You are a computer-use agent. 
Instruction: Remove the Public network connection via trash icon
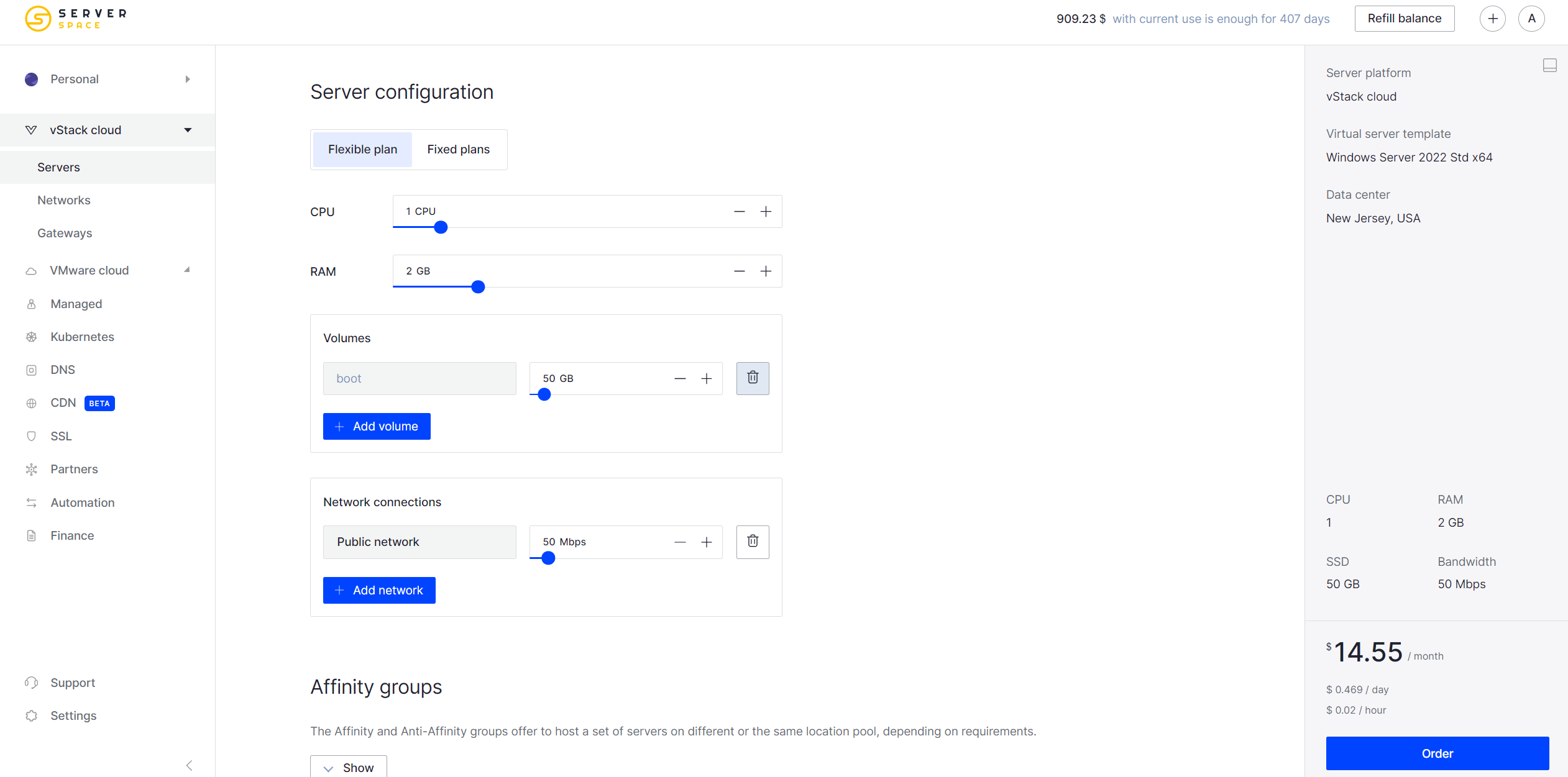coord(753,542)
